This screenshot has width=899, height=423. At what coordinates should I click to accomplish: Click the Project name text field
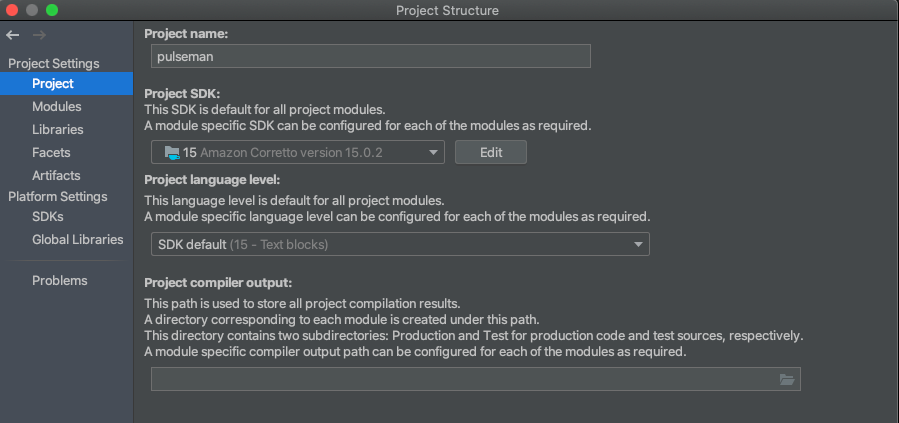[x=370, y=57]
